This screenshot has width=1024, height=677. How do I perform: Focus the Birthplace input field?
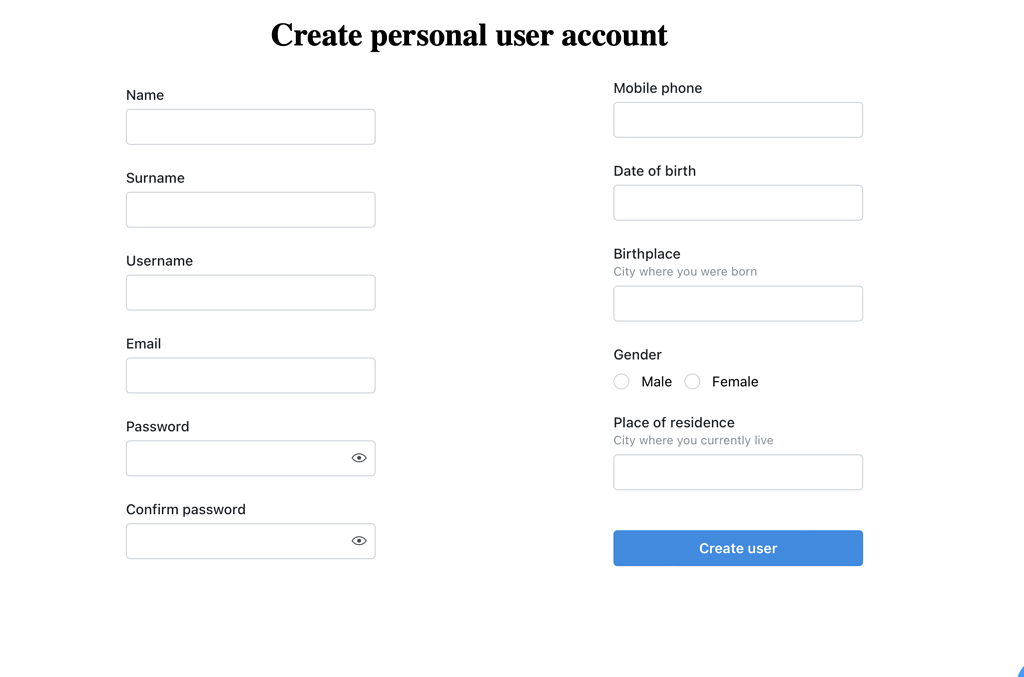[737, 303]
